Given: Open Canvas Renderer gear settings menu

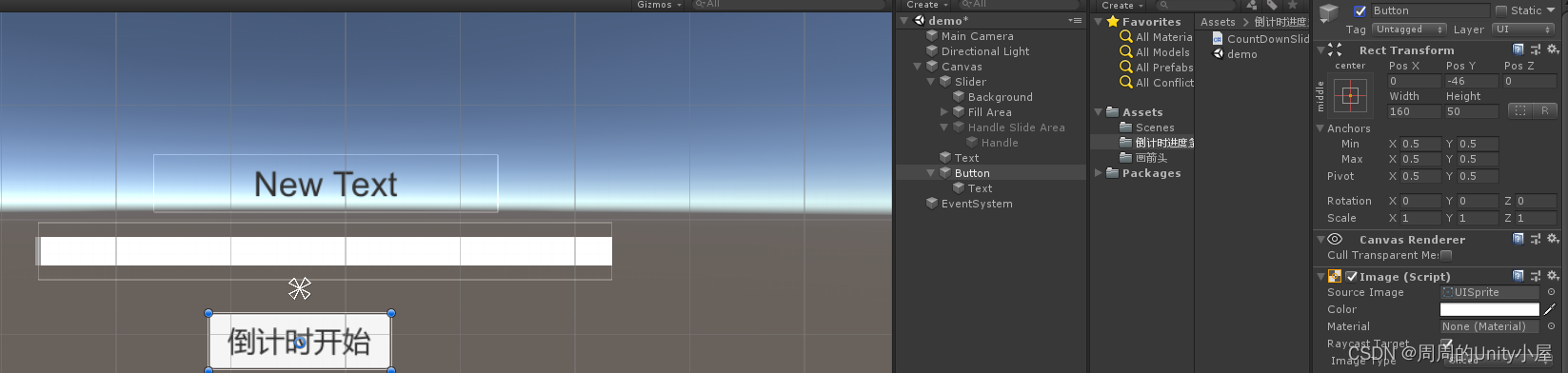Looking at the screenshot, I should click(x=1552, y=239).
